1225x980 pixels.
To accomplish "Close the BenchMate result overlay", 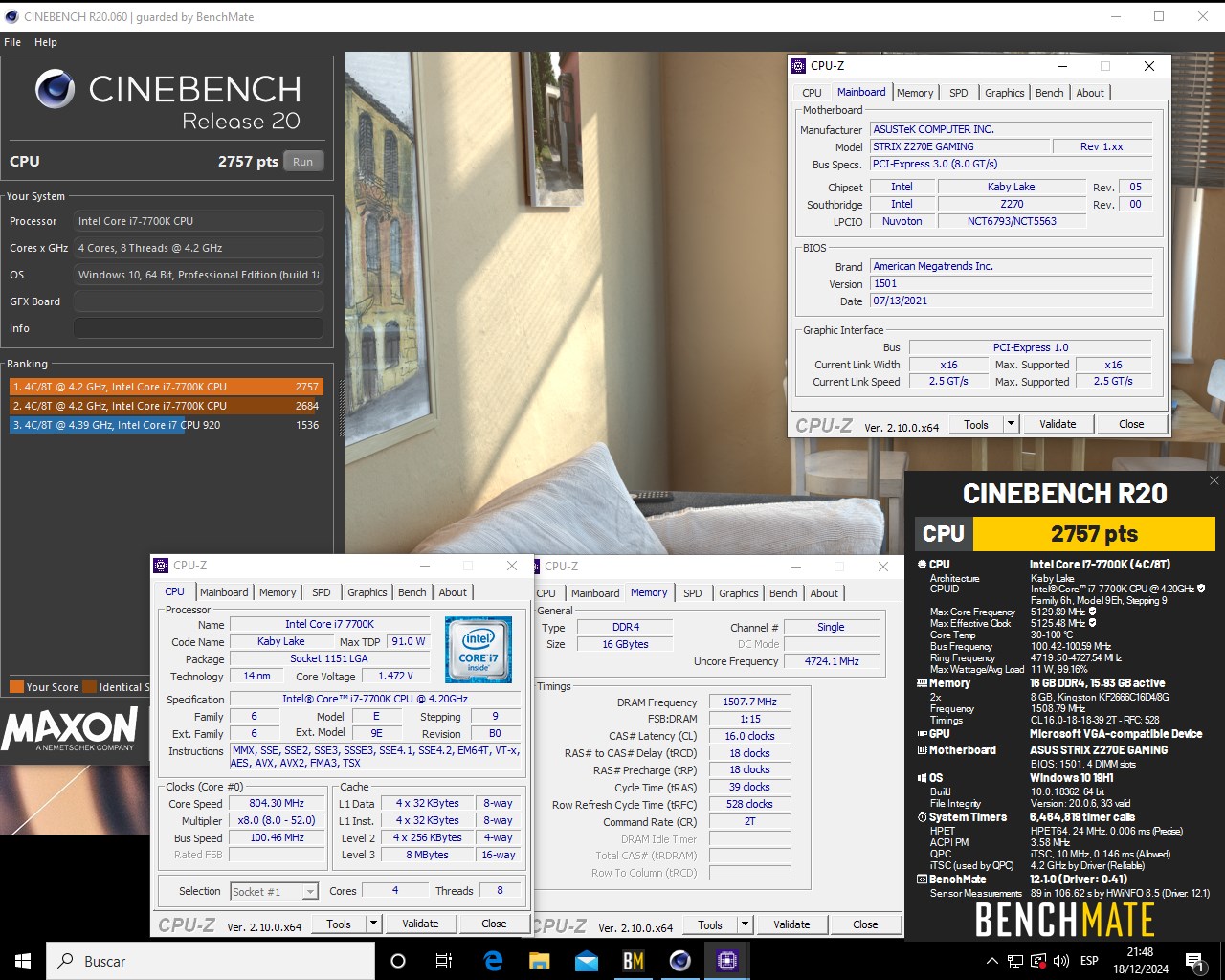I will (1214, 480).
